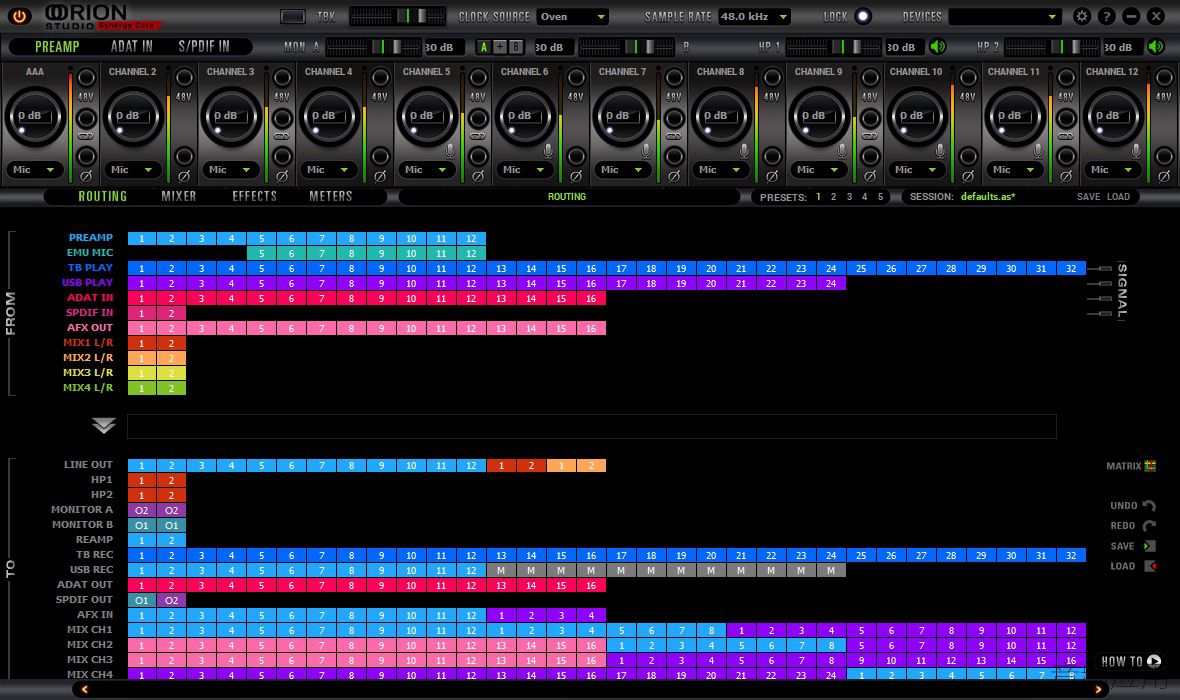Open the Devices dropdown
Image resolution: width=1180 pixels, height=700 pixels.
[1005, 17]
